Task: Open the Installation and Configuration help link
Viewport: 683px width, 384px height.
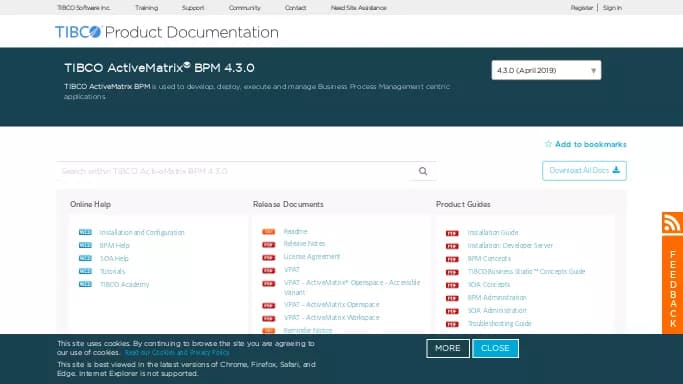Action: coord(142,232)
